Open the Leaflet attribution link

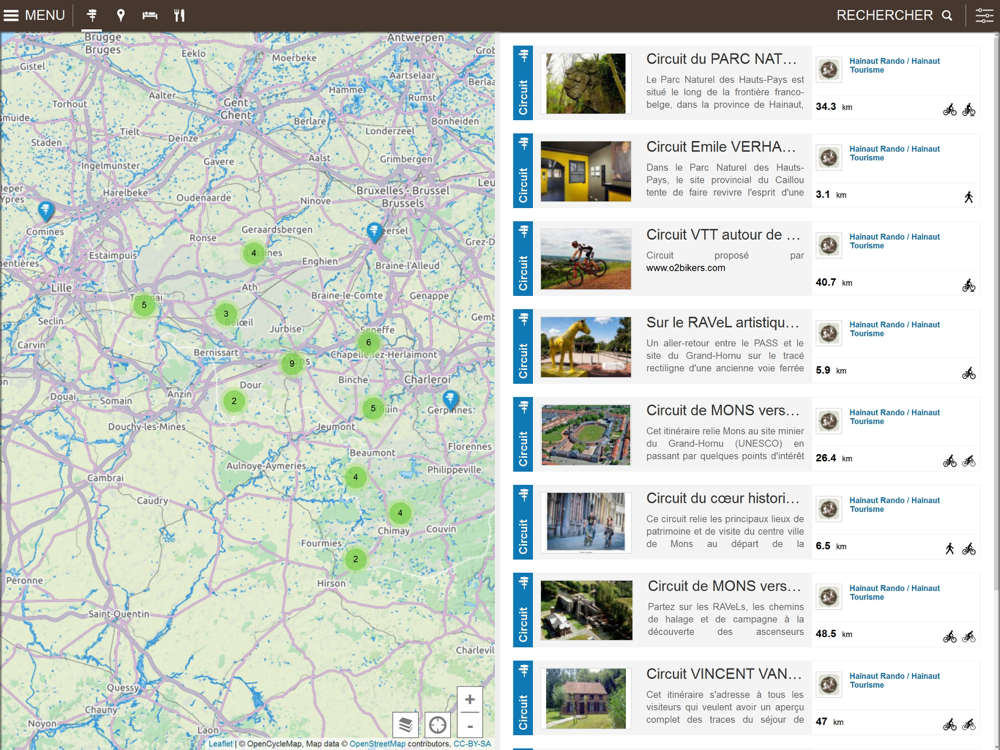tap(220, 744)
